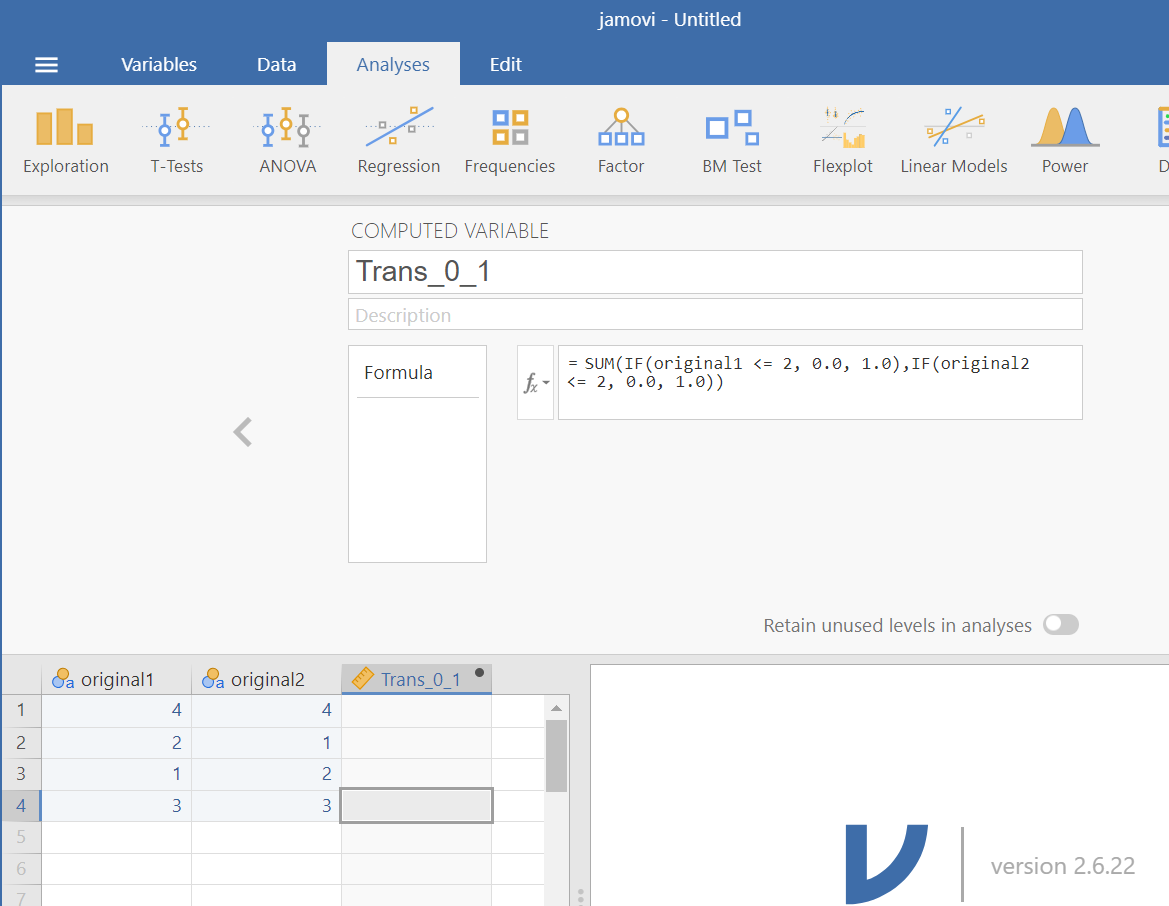Select row header 4

(21, 806)
